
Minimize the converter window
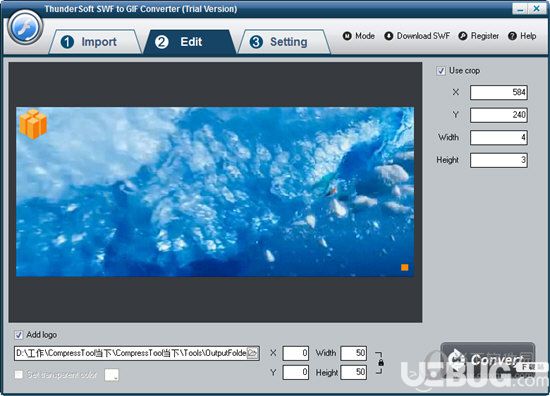[519, 8]
